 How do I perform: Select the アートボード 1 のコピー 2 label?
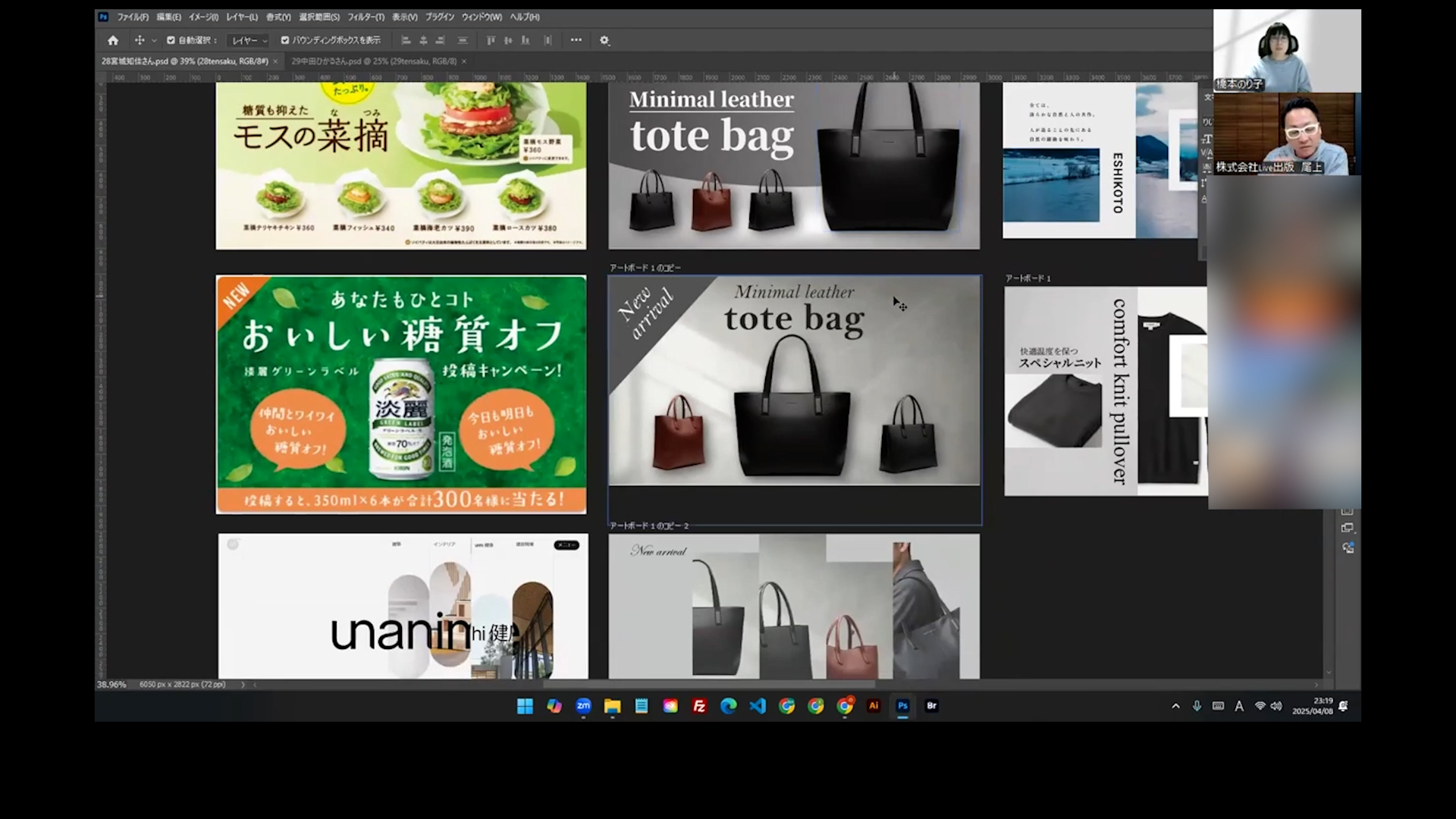tap(649, 526)
